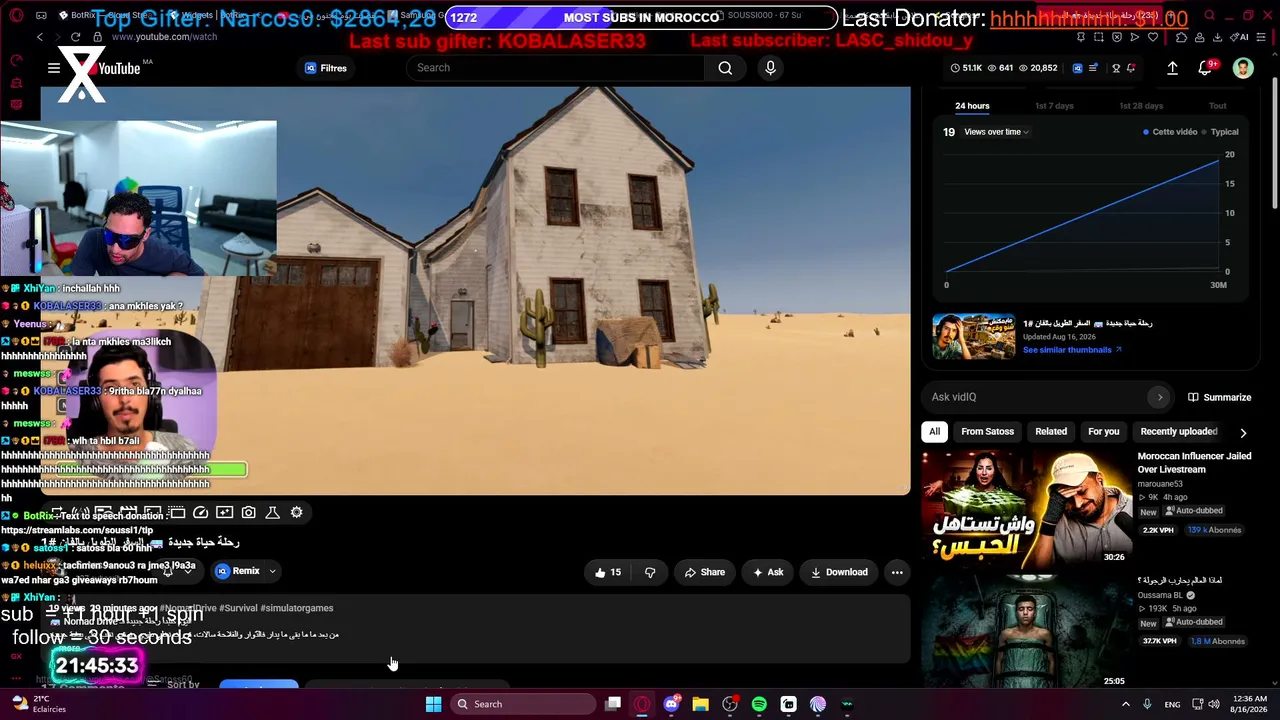1280x720 pixels.
Task: Click the camera screenshot icon in player toolbar
Action: tap(248, 513)
